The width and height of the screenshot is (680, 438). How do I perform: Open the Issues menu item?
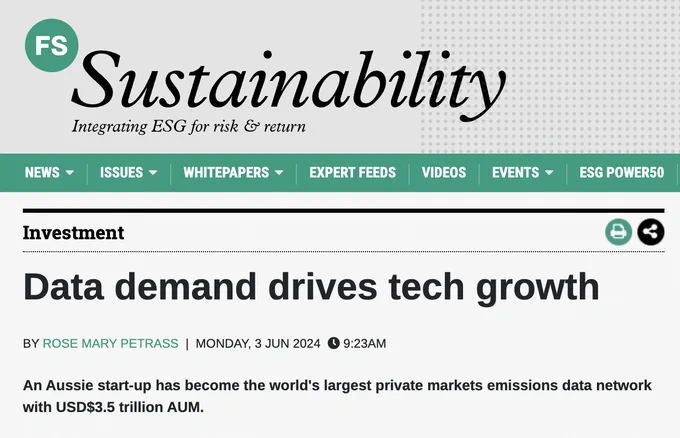coord(121,173)
